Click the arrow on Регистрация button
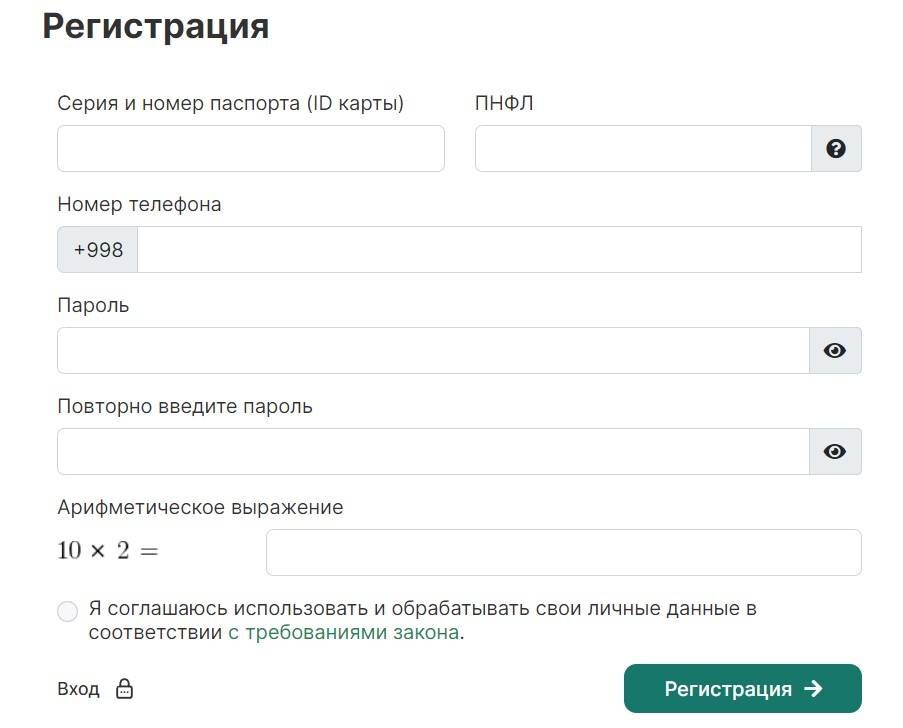Image resolution: width=903 pixels, height=728 pixels. (813, 688)
